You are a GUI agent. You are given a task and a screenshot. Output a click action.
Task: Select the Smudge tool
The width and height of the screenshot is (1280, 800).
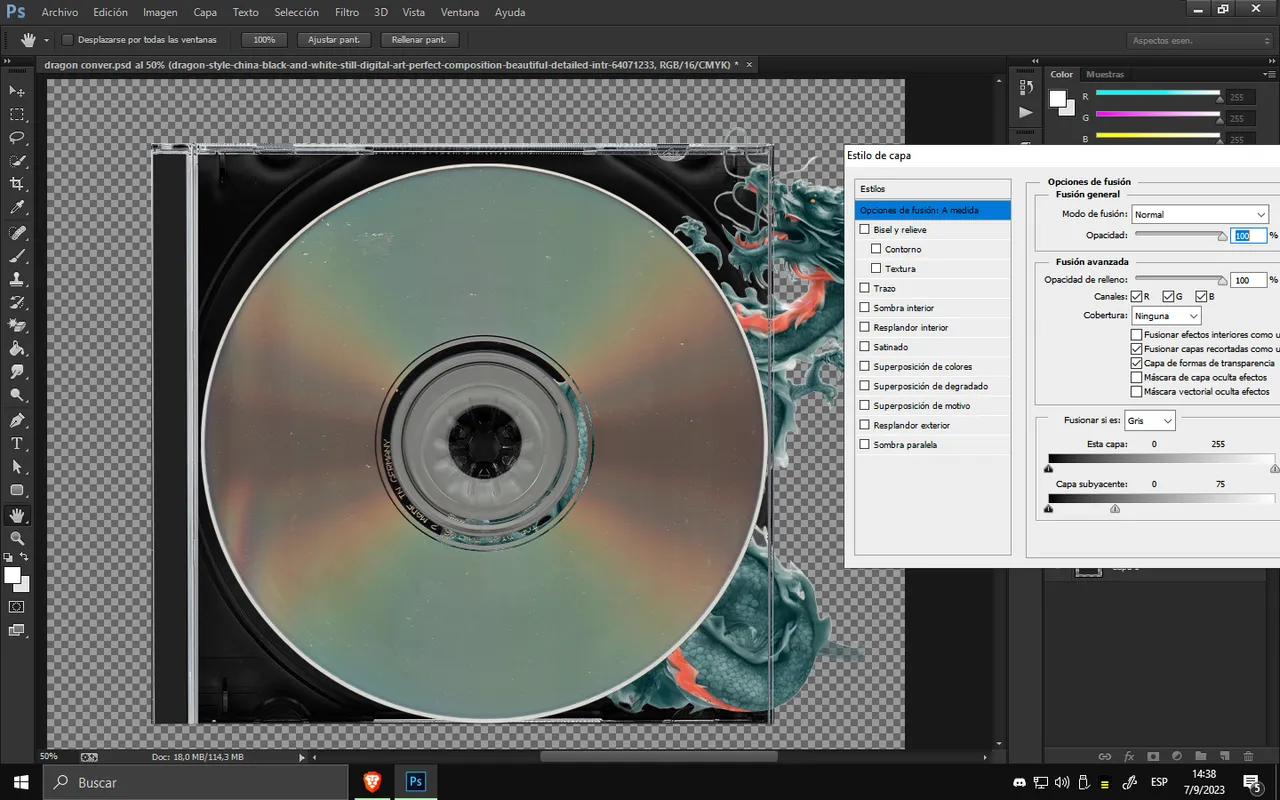17,372
